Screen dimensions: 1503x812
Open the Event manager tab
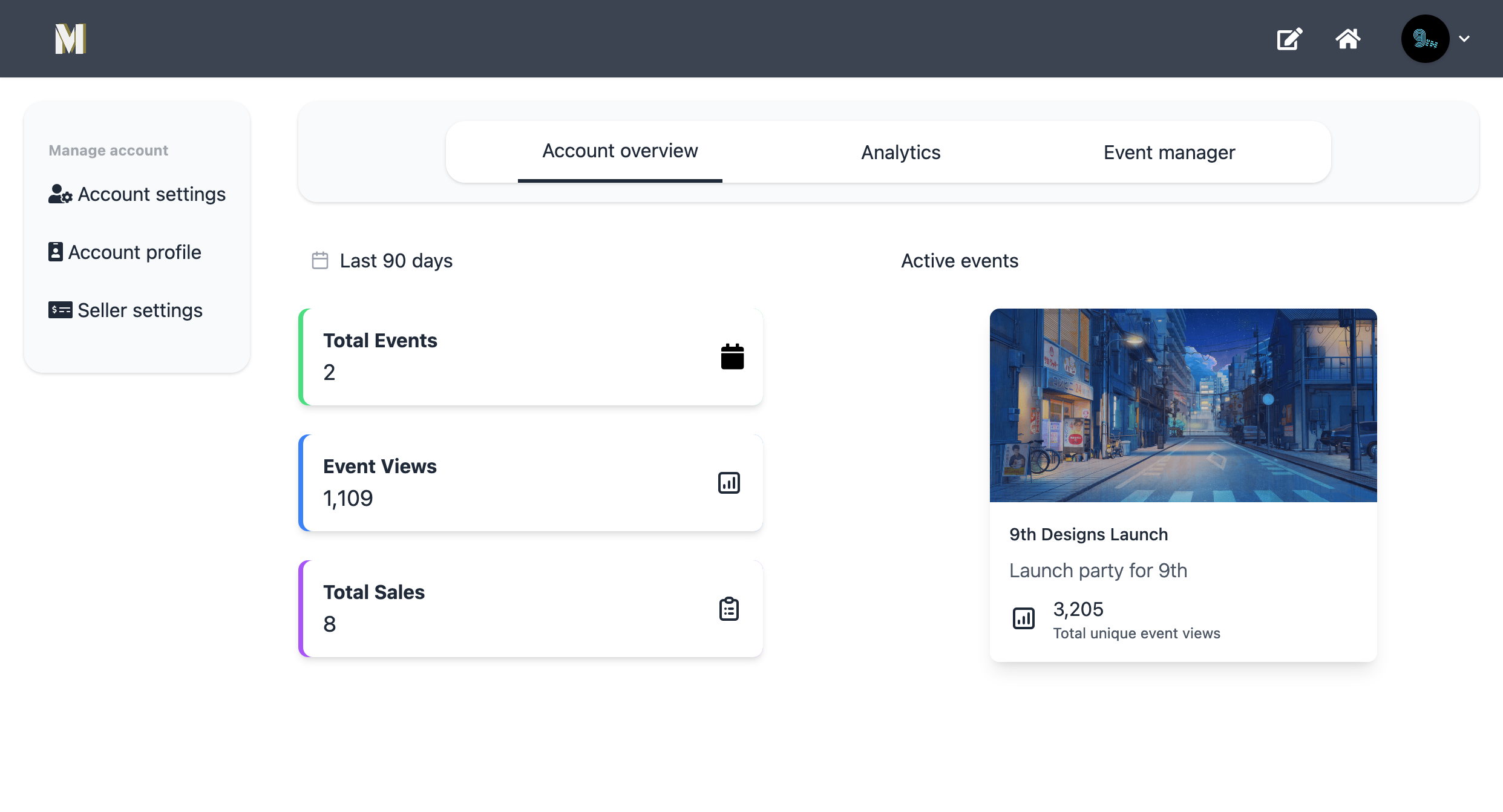(x=1169, y=152)
